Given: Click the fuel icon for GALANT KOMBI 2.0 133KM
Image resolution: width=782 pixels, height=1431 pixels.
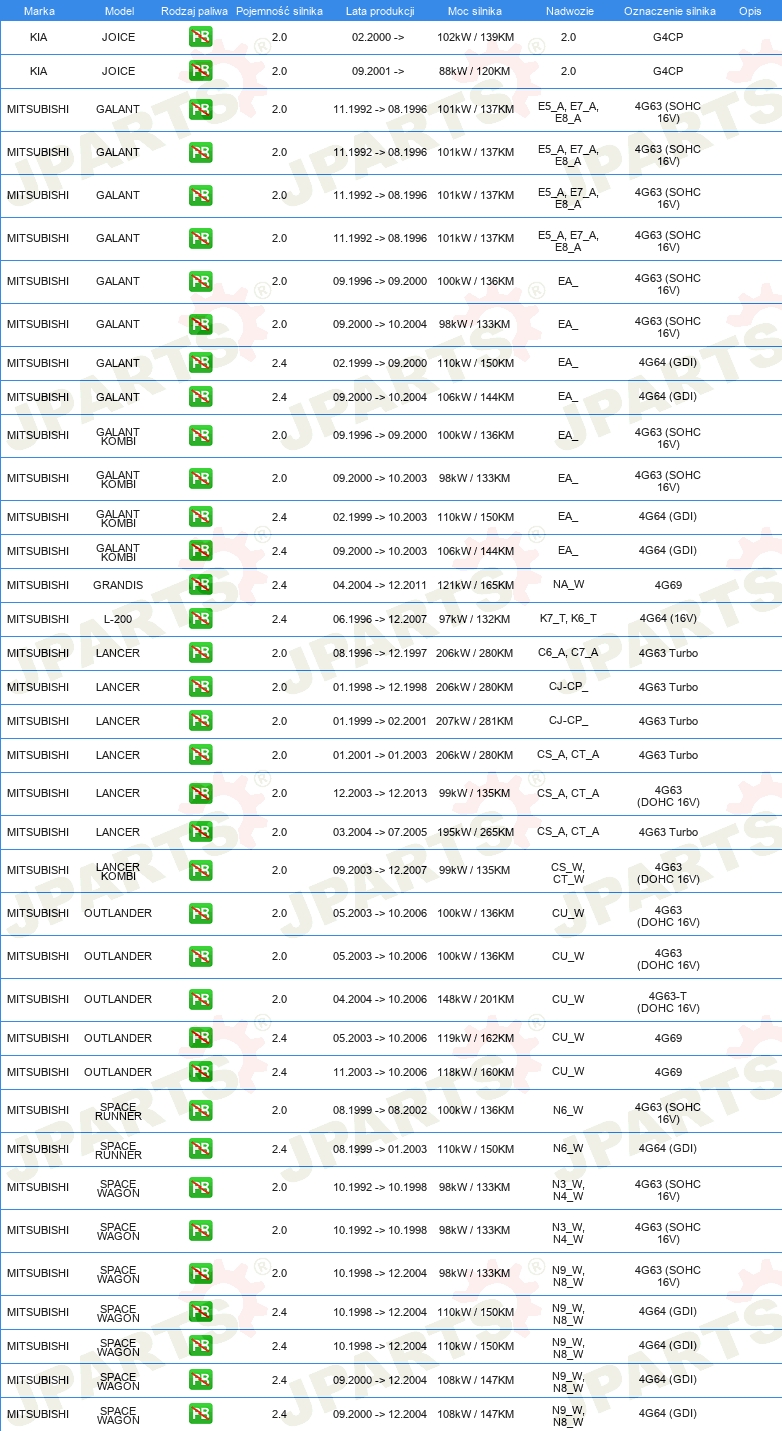Looking at the screenshot, I should pos(200,479).
